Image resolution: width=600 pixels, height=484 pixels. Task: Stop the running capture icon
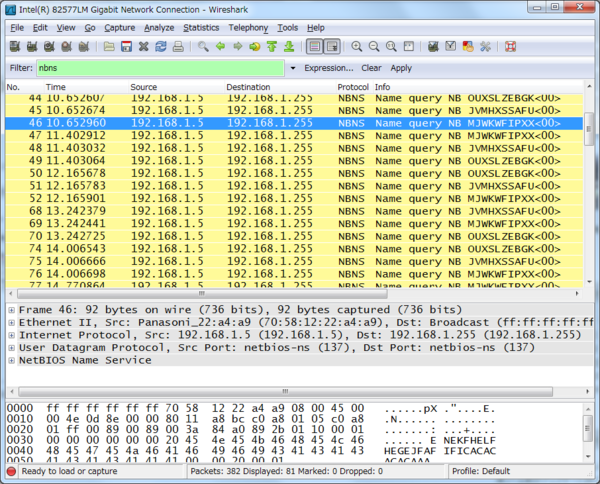[x=67, y=47]
